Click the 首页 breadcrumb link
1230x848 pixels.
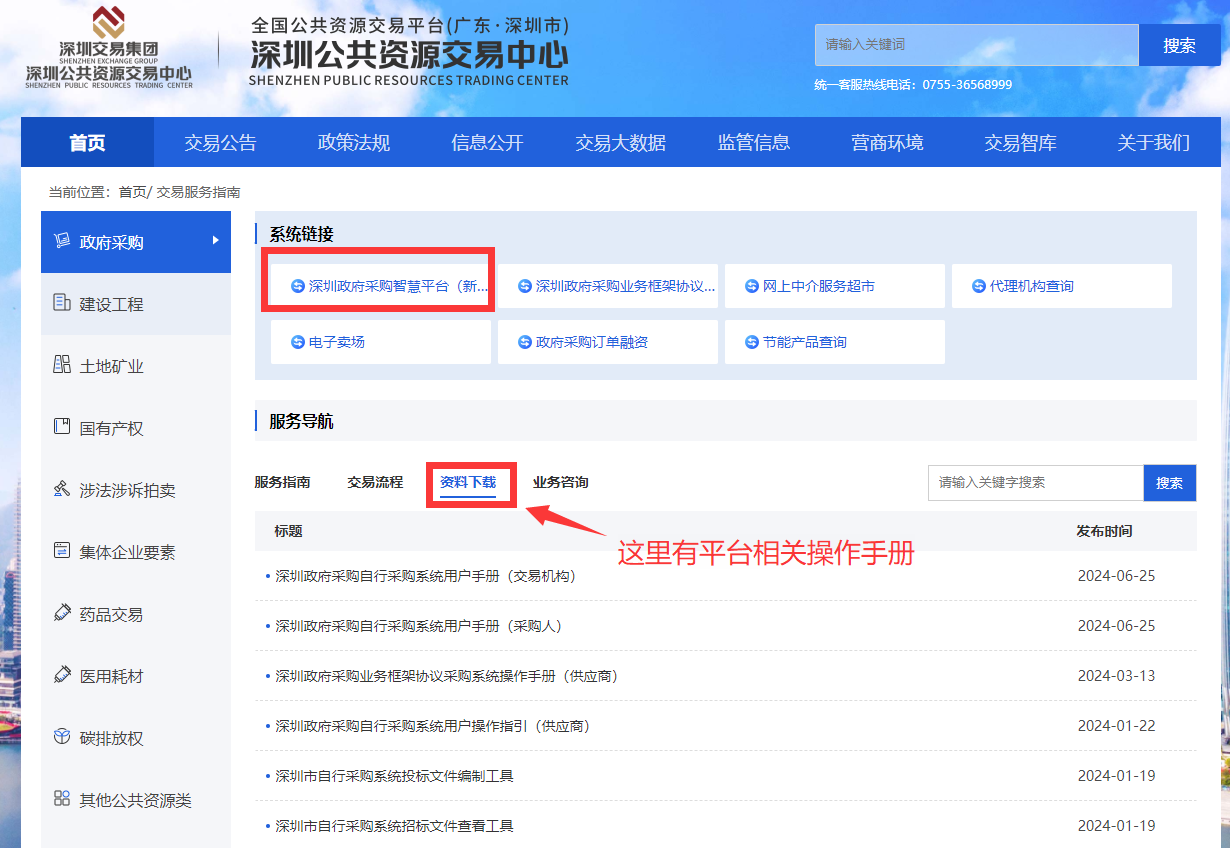131,192
